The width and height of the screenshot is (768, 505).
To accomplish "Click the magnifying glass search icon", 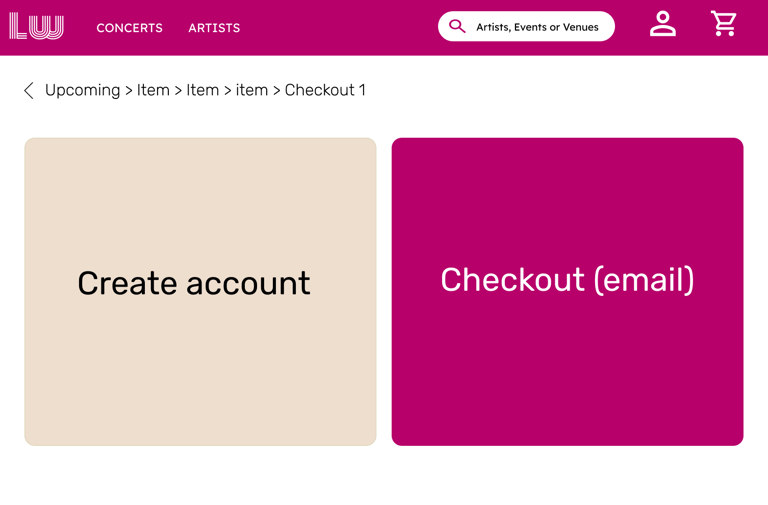I will point(457,27).
